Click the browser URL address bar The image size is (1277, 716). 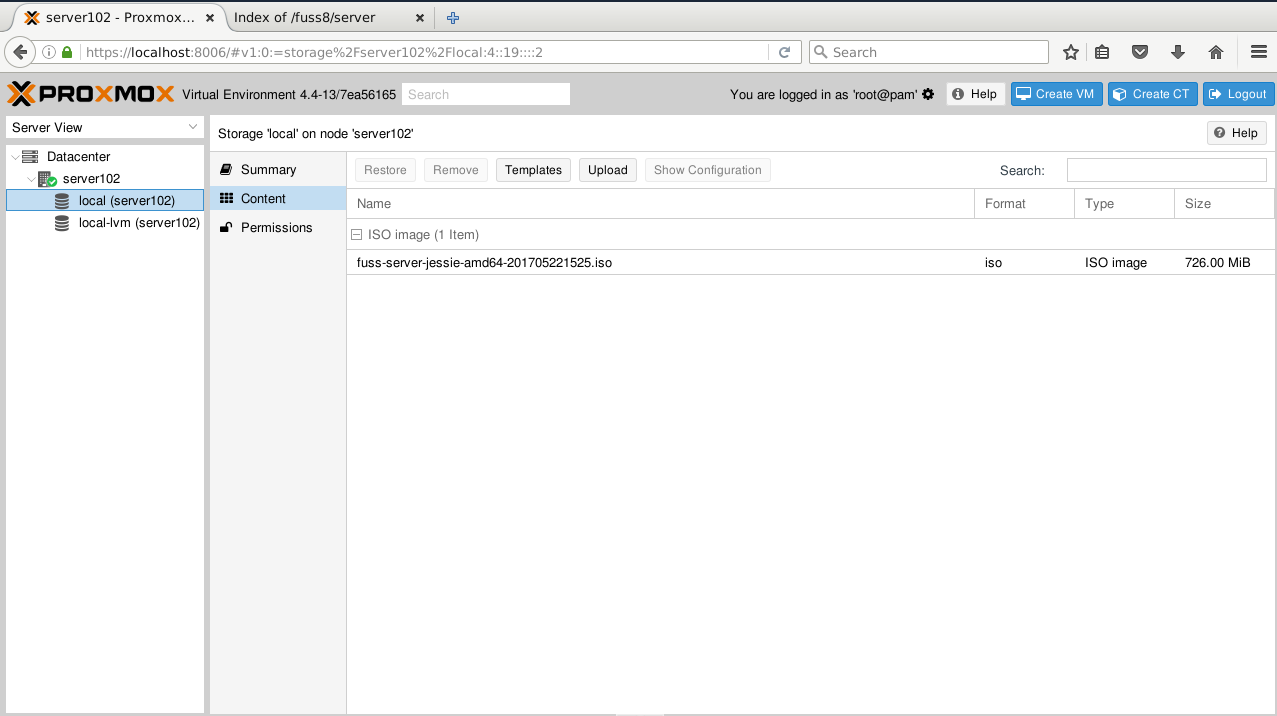coord(425,52)
